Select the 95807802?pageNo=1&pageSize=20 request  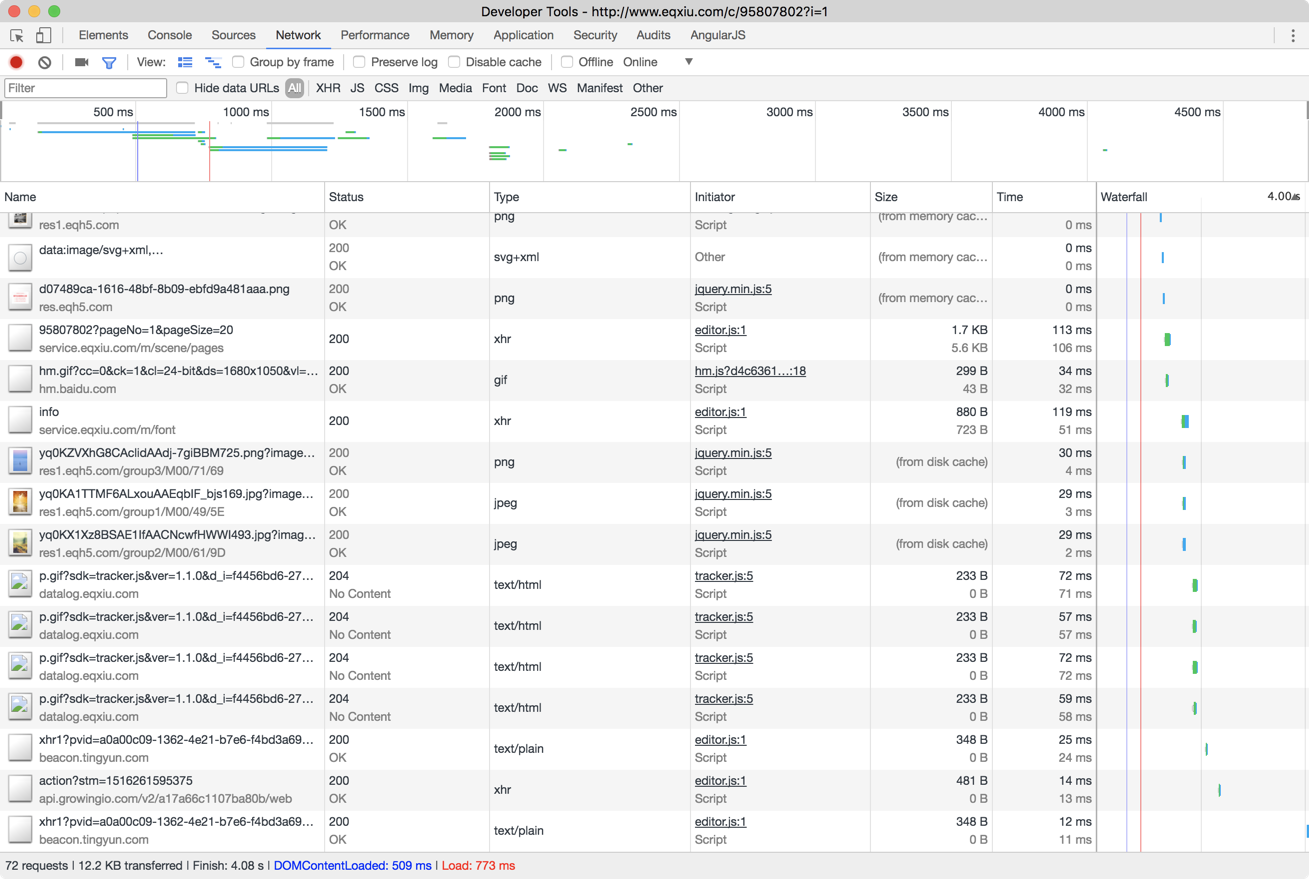[x=136, y=330]
